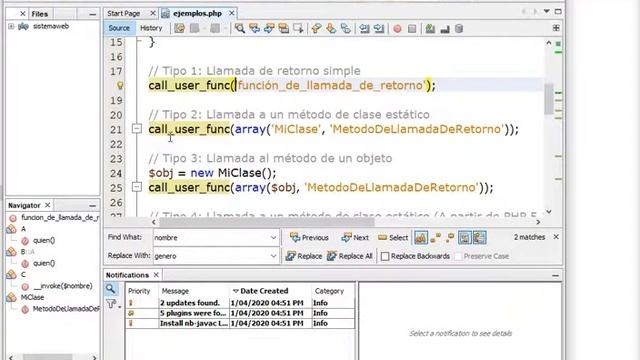Shift the current line right
The height and width of the screenshot is (360, 640).
coord(379,28)
